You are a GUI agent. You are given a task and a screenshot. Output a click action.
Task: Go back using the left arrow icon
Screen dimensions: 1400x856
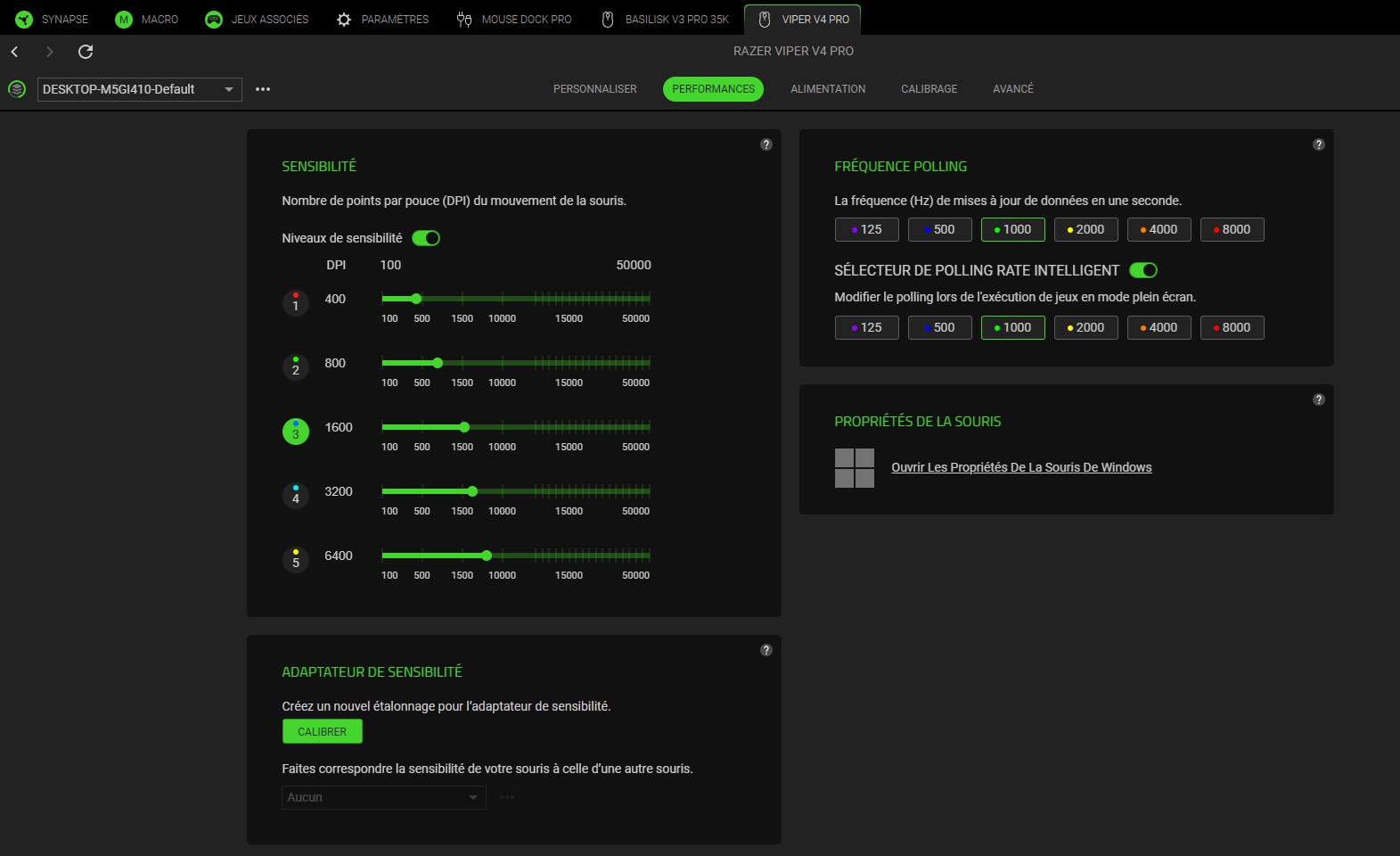click(15, 52)
